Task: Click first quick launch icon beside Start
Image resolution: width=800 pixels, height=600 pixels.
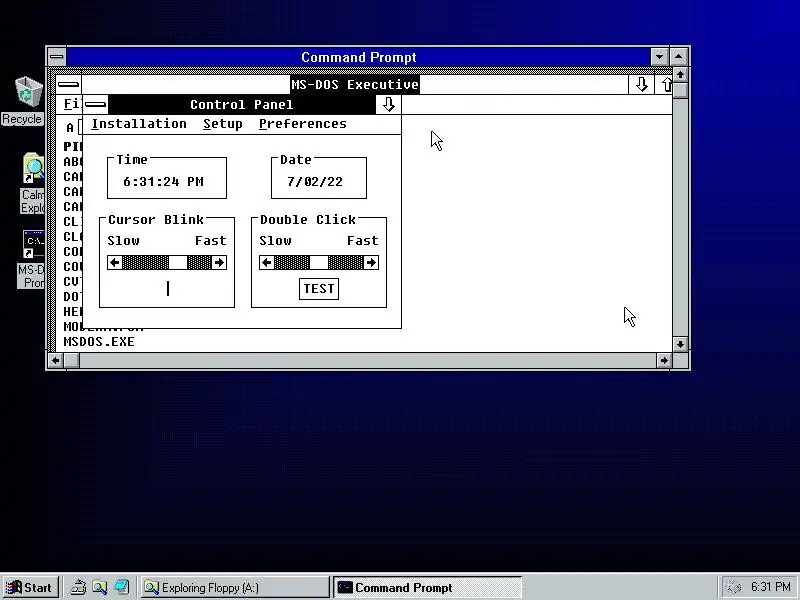Action: coord(78,587)
